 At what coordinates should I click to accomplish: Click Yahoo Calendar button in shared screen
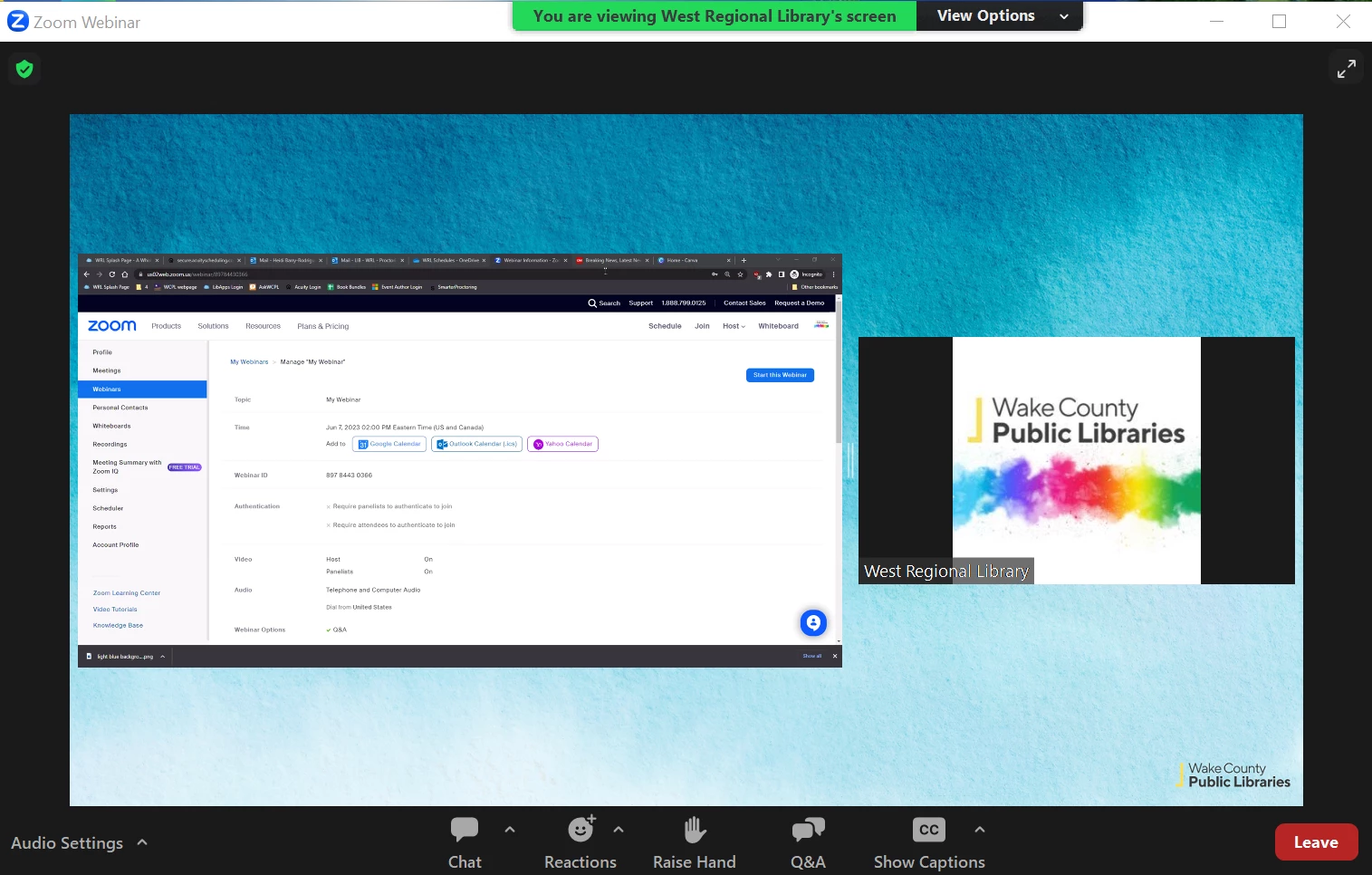(562, 444)
